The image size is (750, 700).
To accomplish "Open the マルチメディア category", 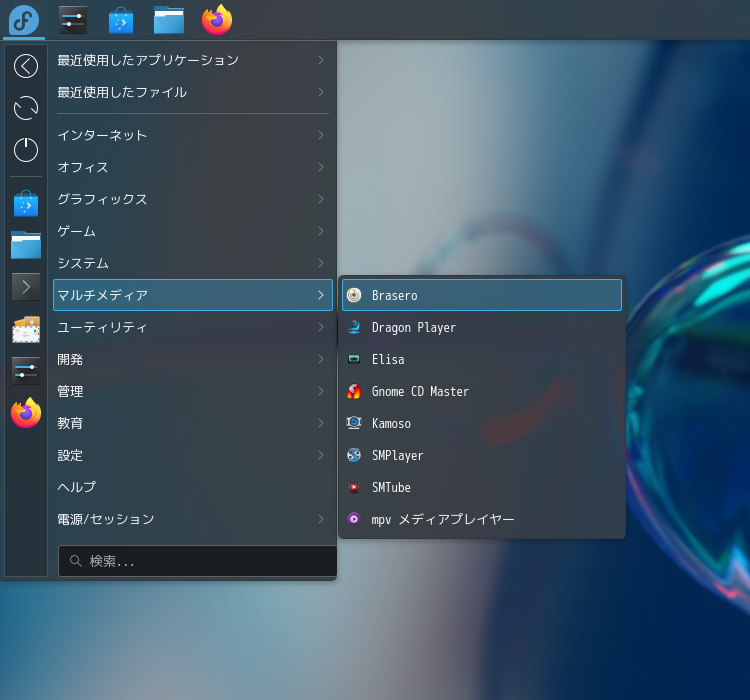I will coord(193,295).
